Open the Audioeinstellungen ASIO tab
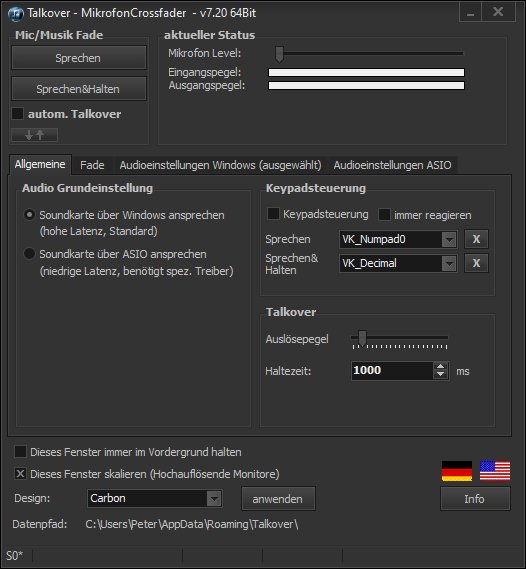Screen dimensions: 526x569 pos(392,165)
